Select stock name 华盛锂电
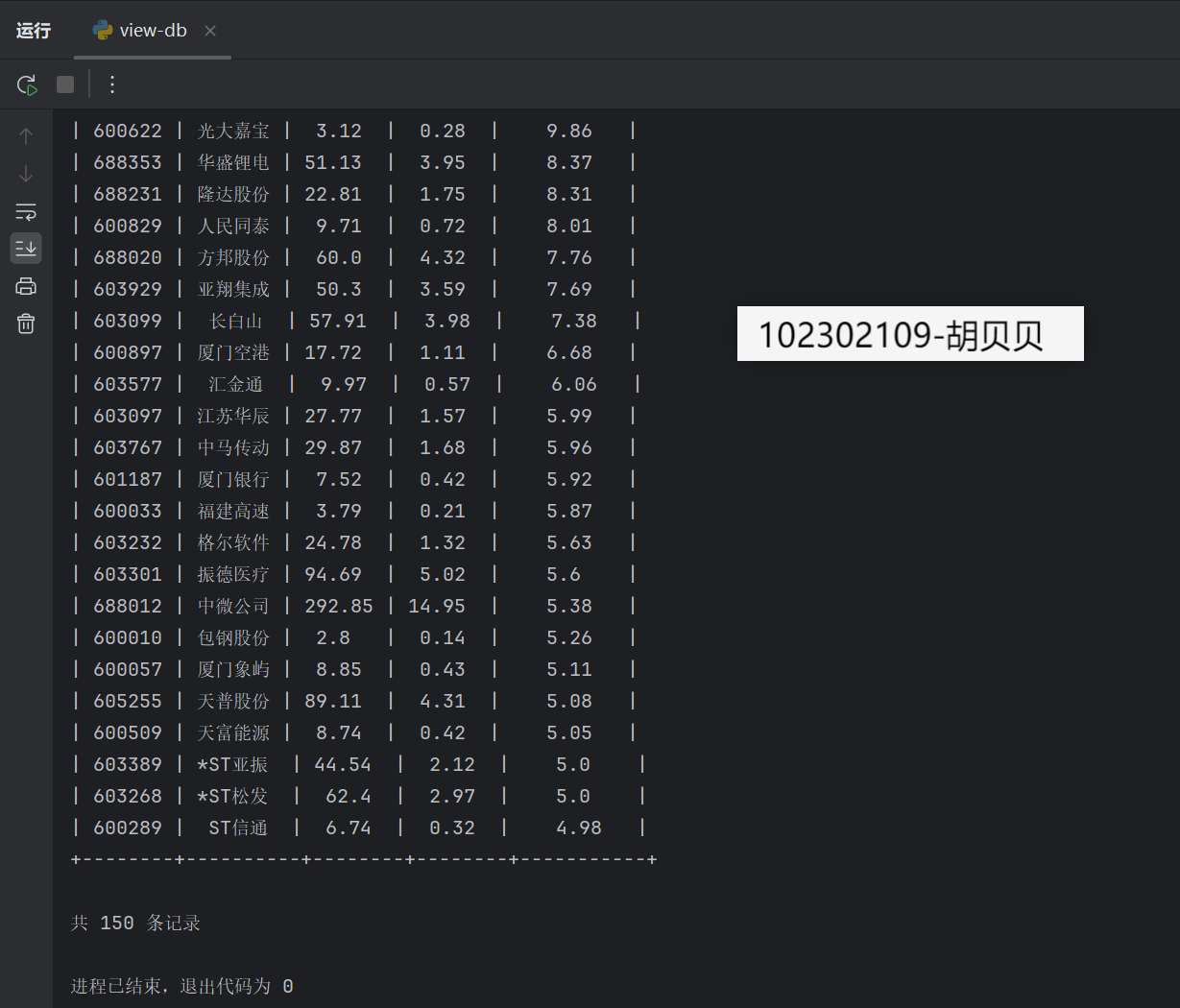This screenshot has height=1008, width=1180. point(233,162)
